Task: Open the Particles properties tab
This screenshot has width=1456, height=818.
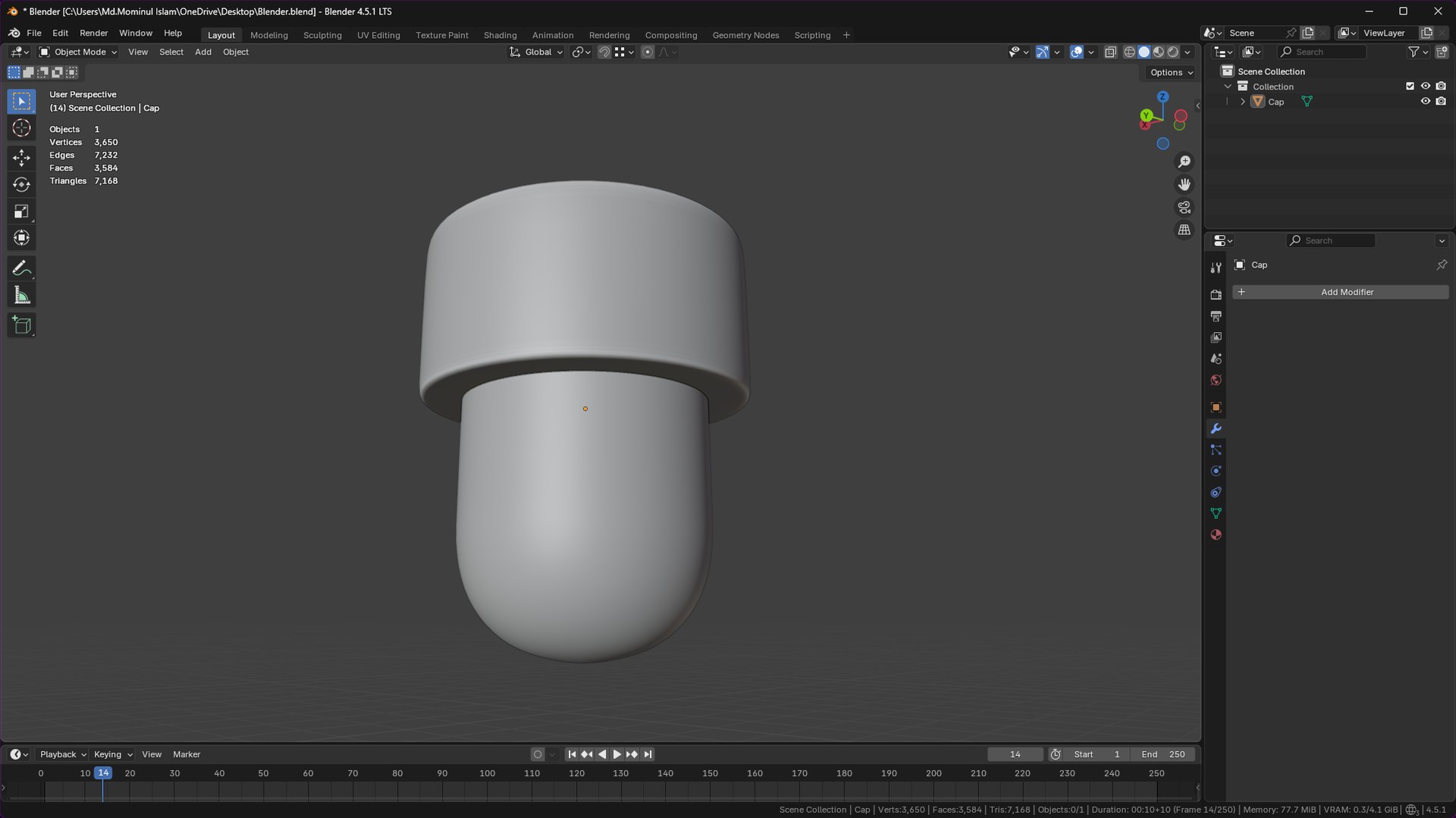Action: [x=1216, y=450]
